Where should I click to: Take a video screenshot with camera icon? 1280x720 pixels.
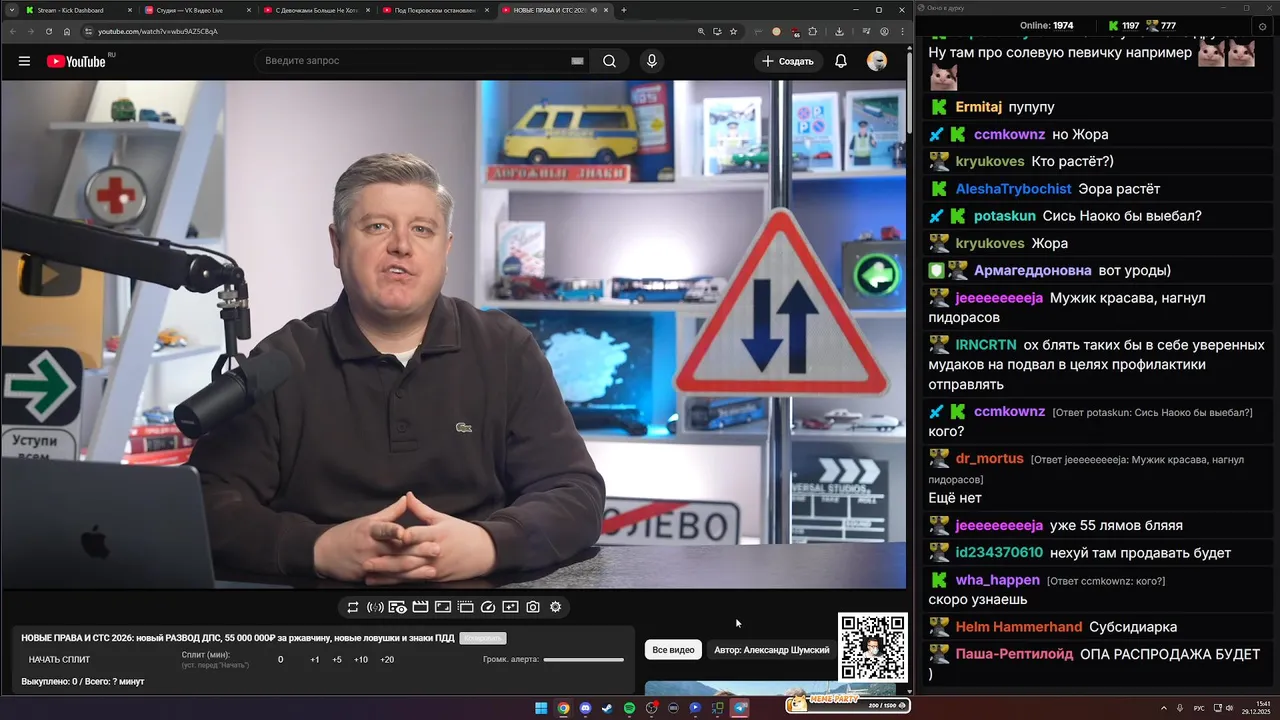[x=533, y=607]
